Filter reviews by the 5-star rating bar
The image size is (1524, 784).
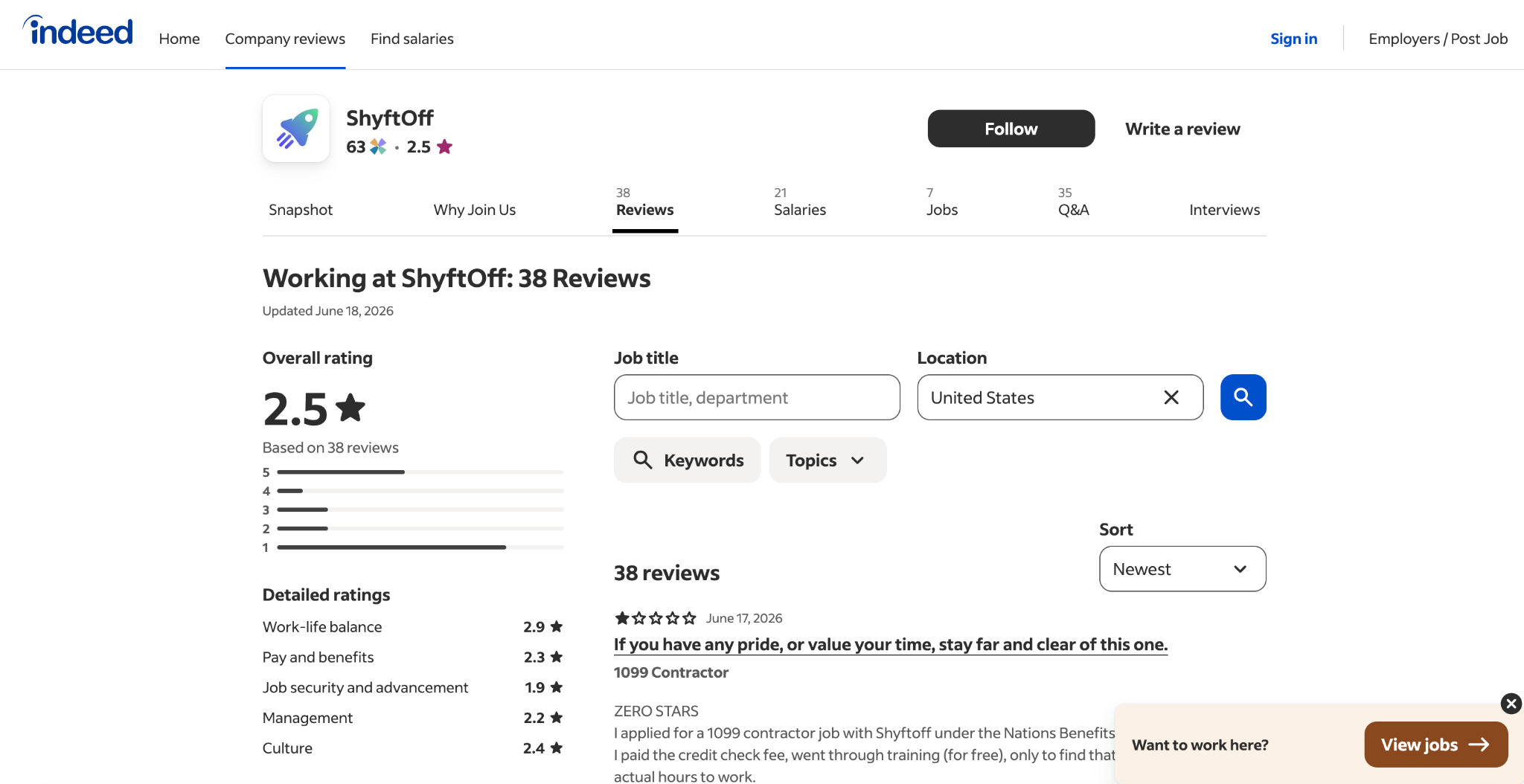(413, 472)
